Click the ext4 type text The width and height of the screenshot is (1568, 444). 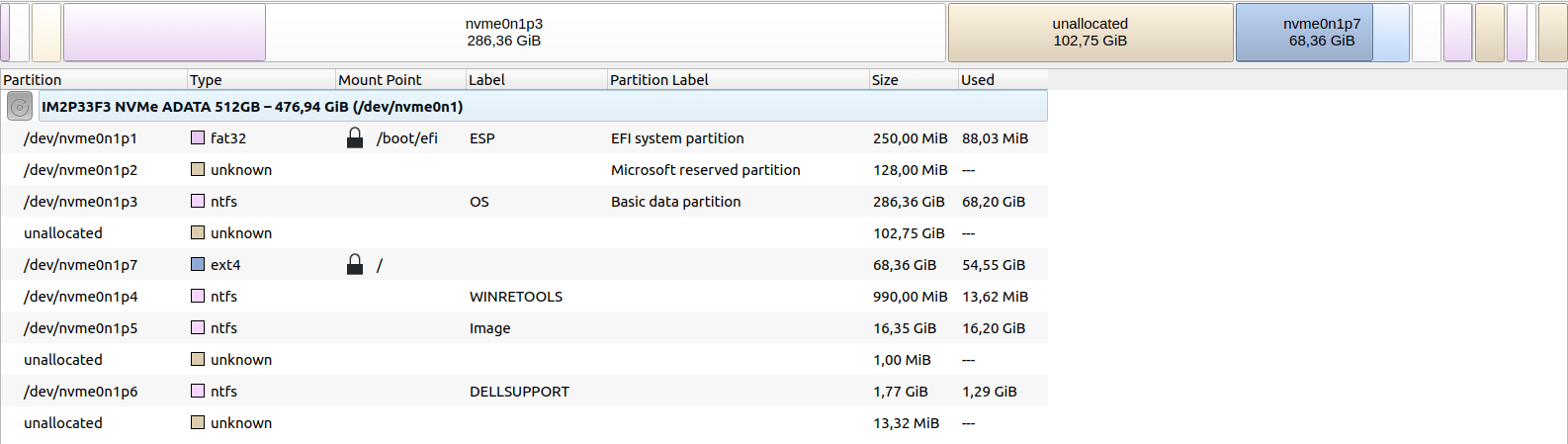[x=225, y=265]
